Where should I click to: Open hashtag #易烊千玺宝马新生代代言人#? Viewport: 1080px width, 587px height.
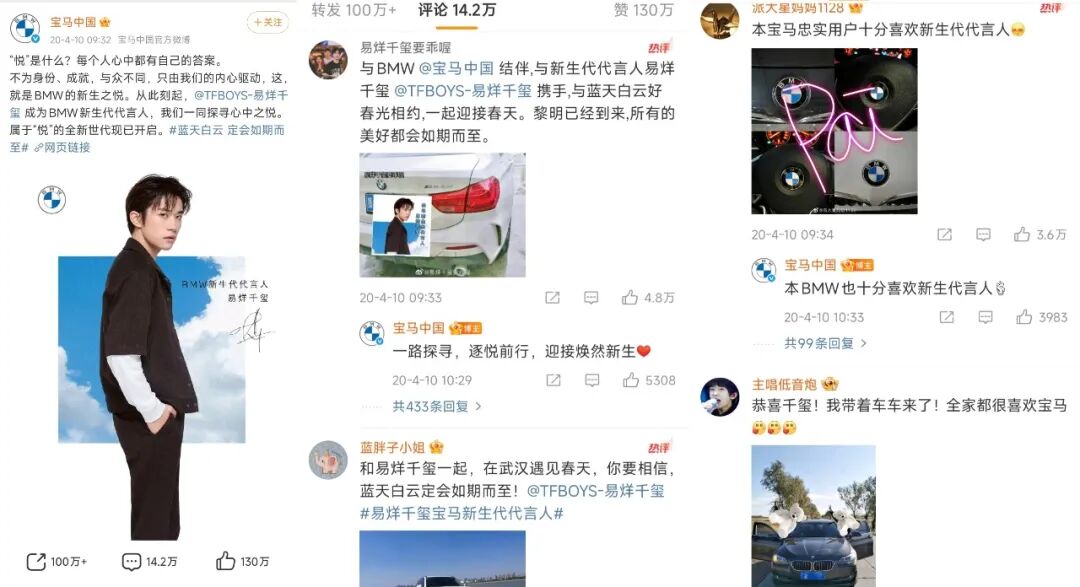coord(461,513)
